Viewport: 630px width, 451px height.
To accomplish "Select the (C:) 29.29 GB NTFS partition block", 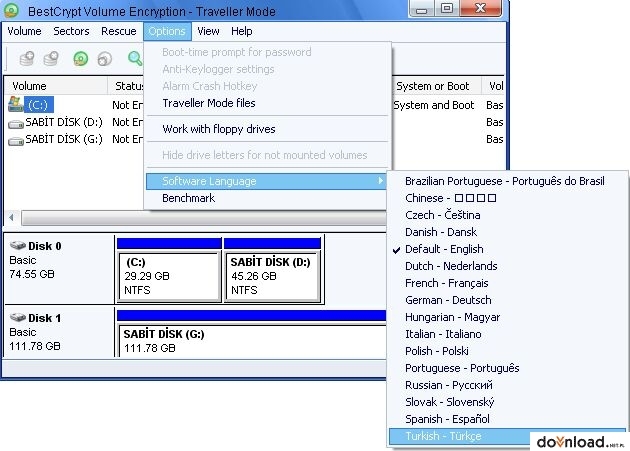I will click(x=169, y=277).
